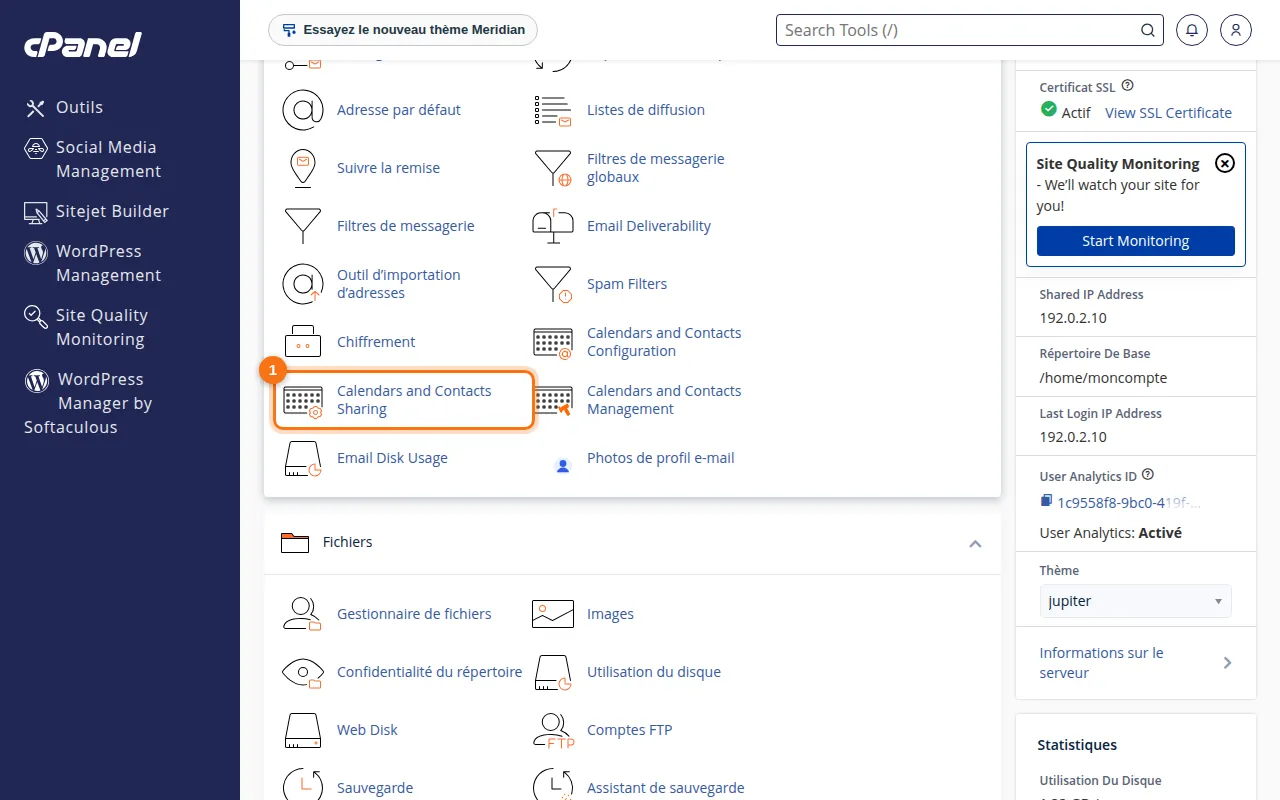1280x800 pixels.
Task: Click Essayez le nouveau thème Meridian
Action: [403, 30]
